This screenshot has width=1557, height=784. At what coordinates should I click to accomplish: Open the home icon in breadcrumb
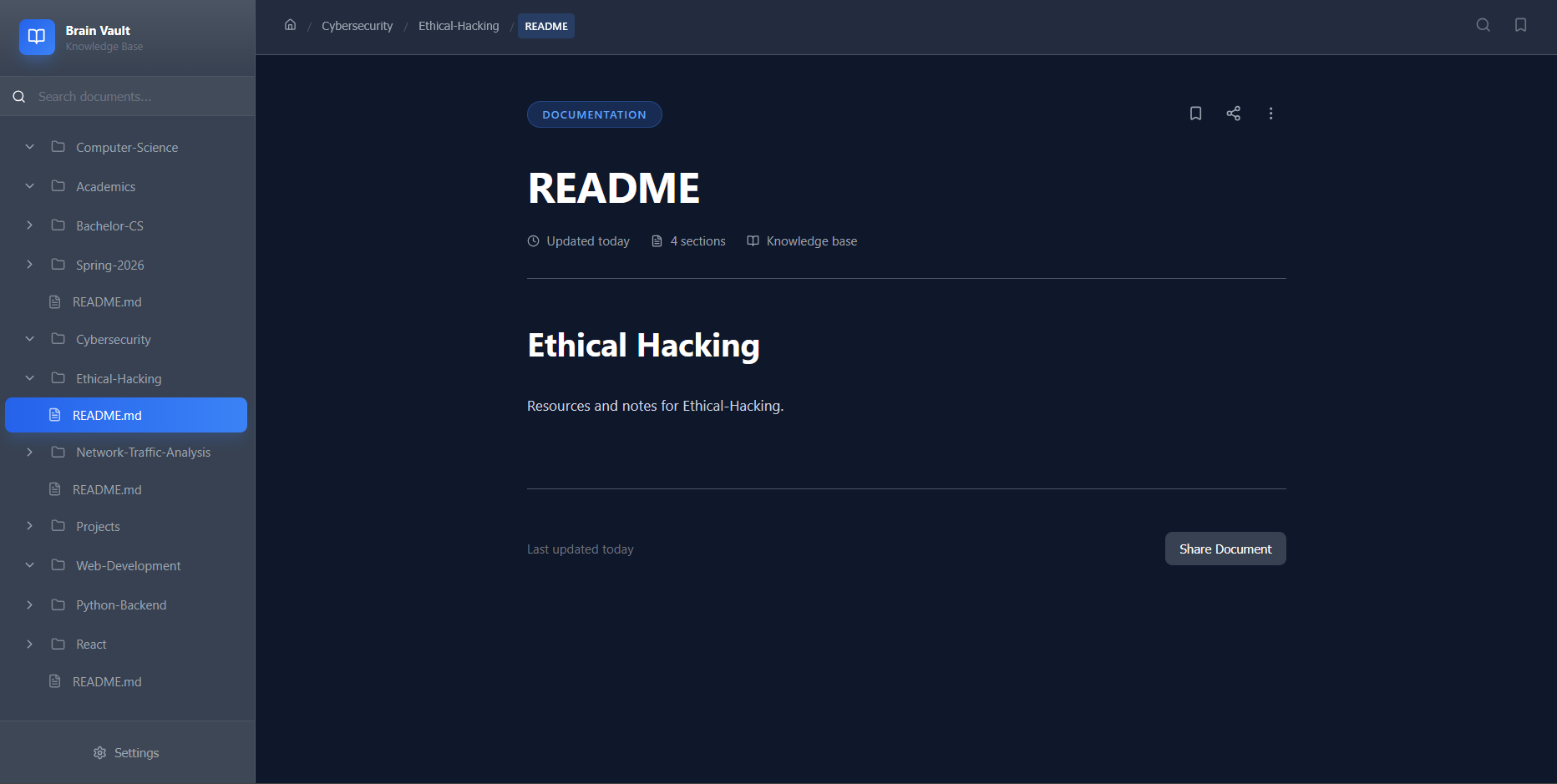click(x=290, y=25)
